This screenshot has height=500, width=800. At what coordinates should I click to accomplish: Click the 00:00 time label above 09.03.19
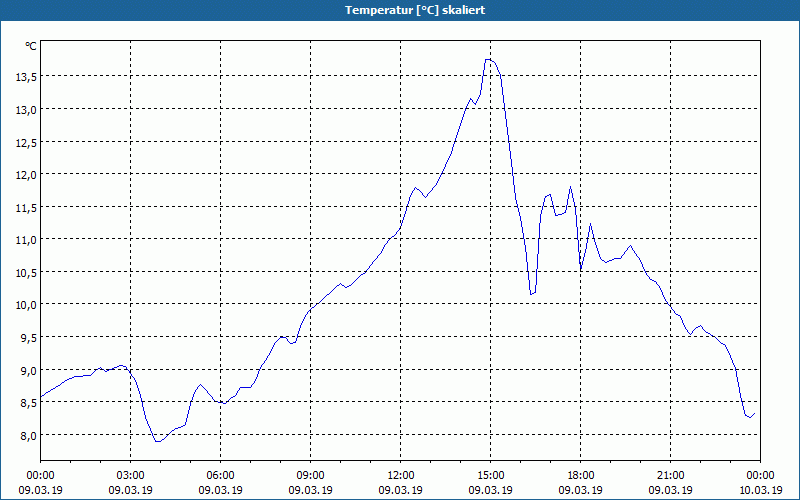tap(40, 476)
